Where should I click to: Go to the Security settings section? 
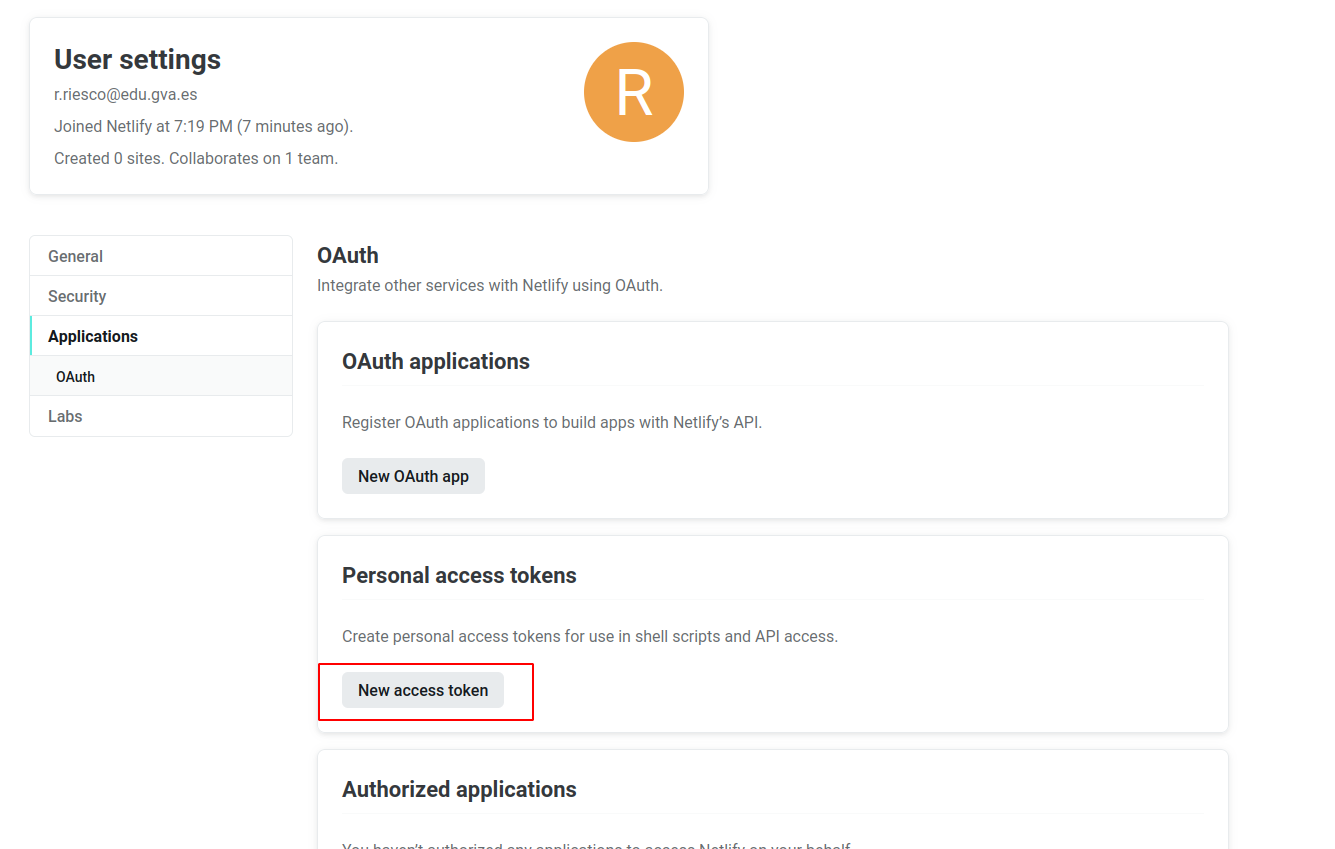[x=77, y=296]
